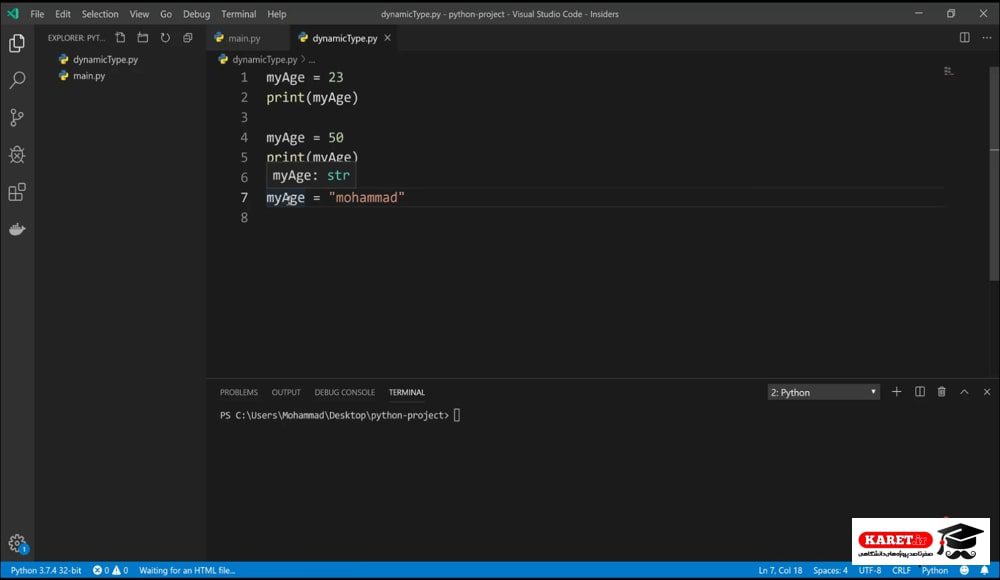Open the Manage gear settings menu
This screenshot has width=1000, height=580.
coord(17,543)
